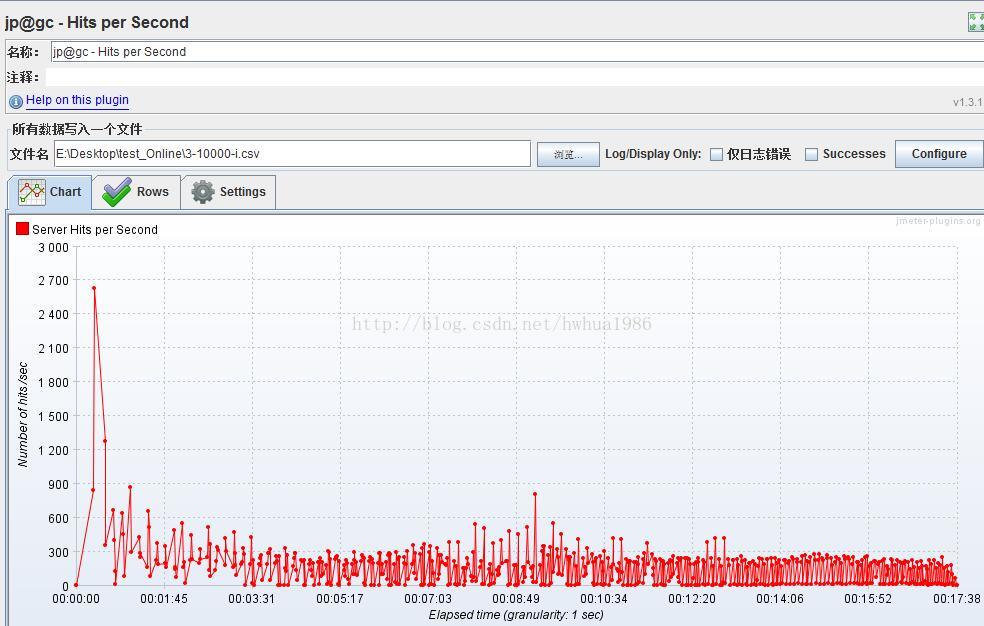Image resolution: width=984 pixels, height=626 pixels.
Task: Click the gear Settings icon
Action: 203,192
